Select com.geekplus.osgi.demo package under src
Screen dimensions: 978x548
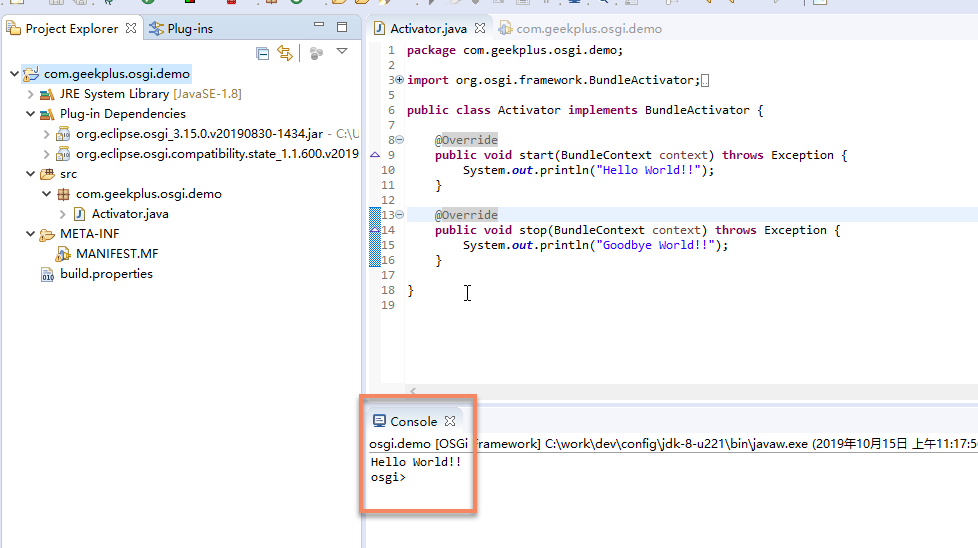coord(148,194)
